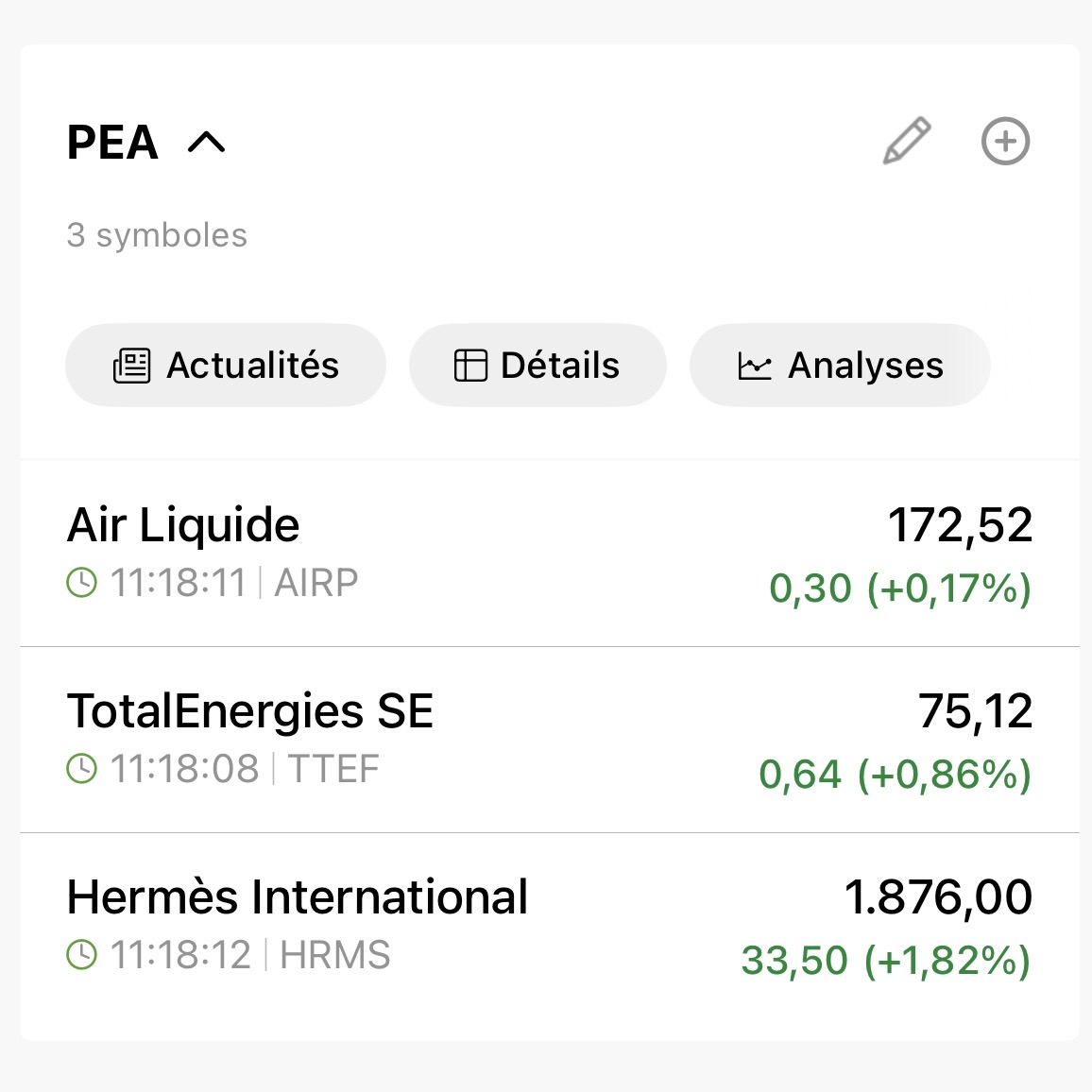Click Hermès price 1.876,00
Viewport: 1092px width, 1092px height.
pyautogui.click(x=938, y=897)
